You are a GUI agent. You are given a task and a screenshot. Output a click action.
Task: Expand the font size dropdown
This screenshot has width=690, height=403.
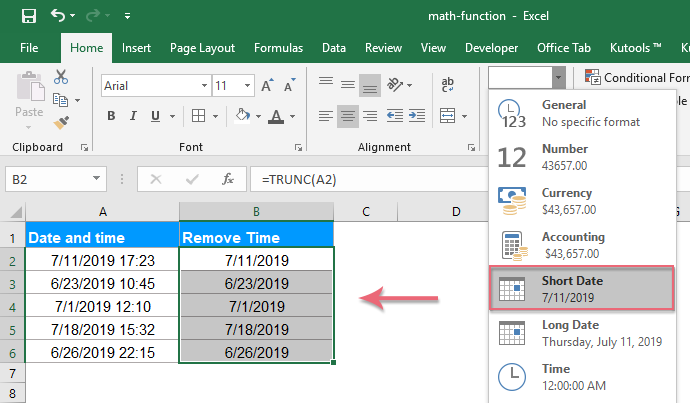(246, 86)
